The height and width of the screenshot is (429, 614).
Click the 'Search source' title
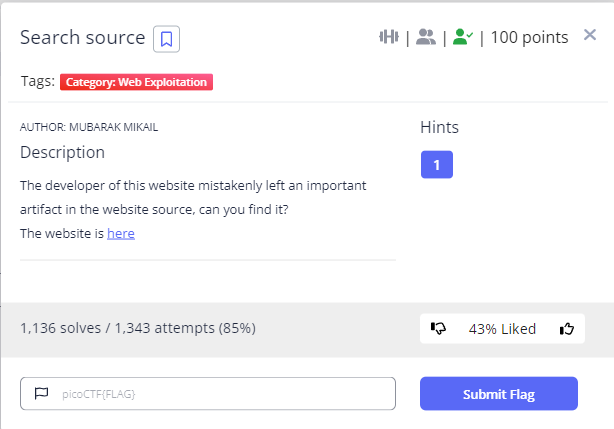83,38
